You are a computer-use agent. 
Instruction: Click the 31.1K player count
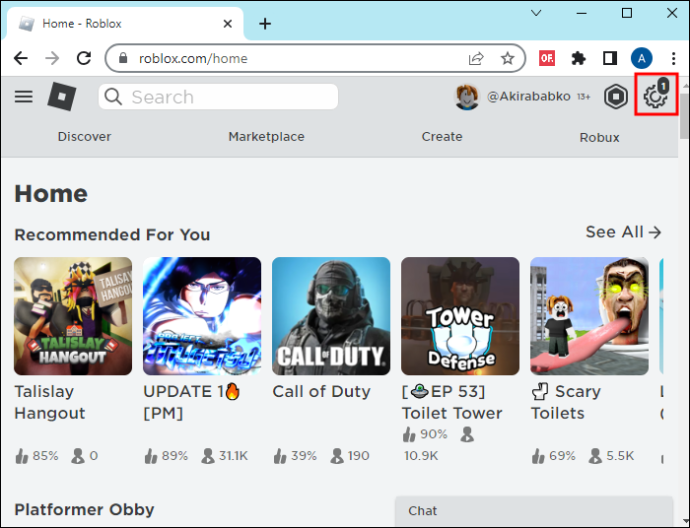click(233, 456)
